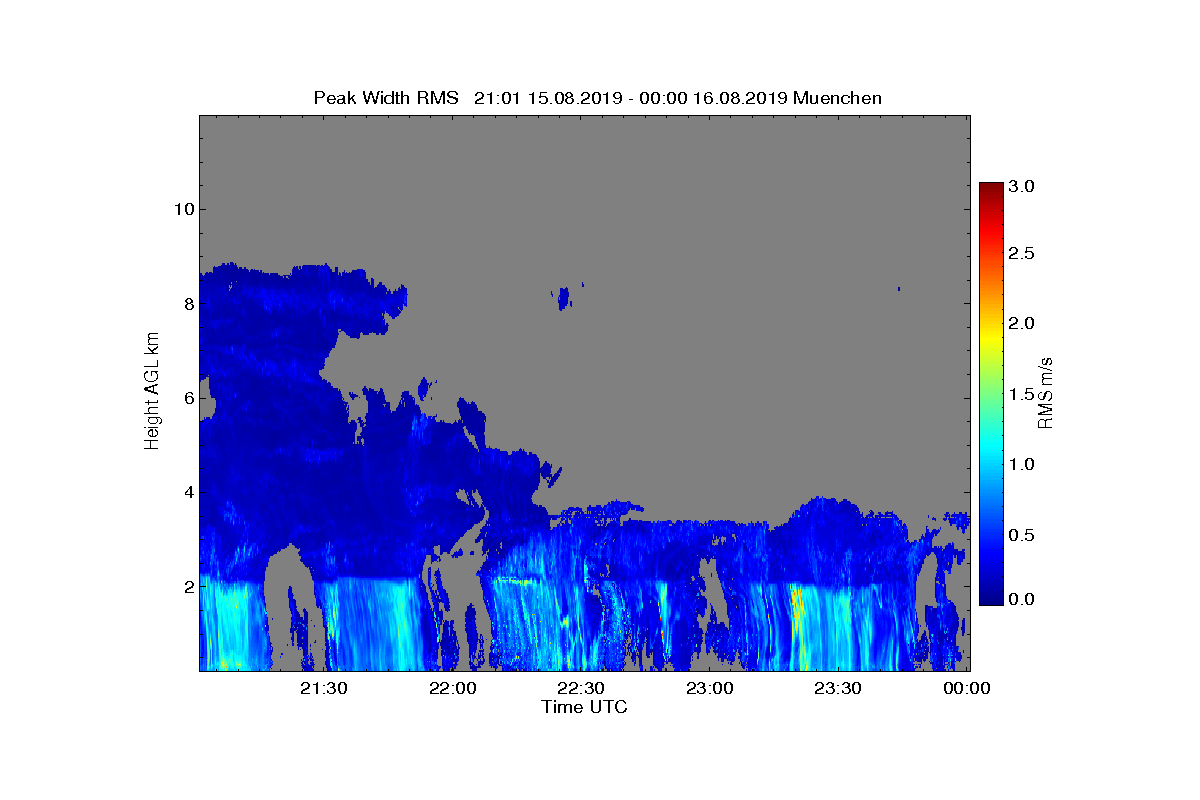Click the Muenchen location text in the title
The image size is (1200, 800).
click(837, 98)
